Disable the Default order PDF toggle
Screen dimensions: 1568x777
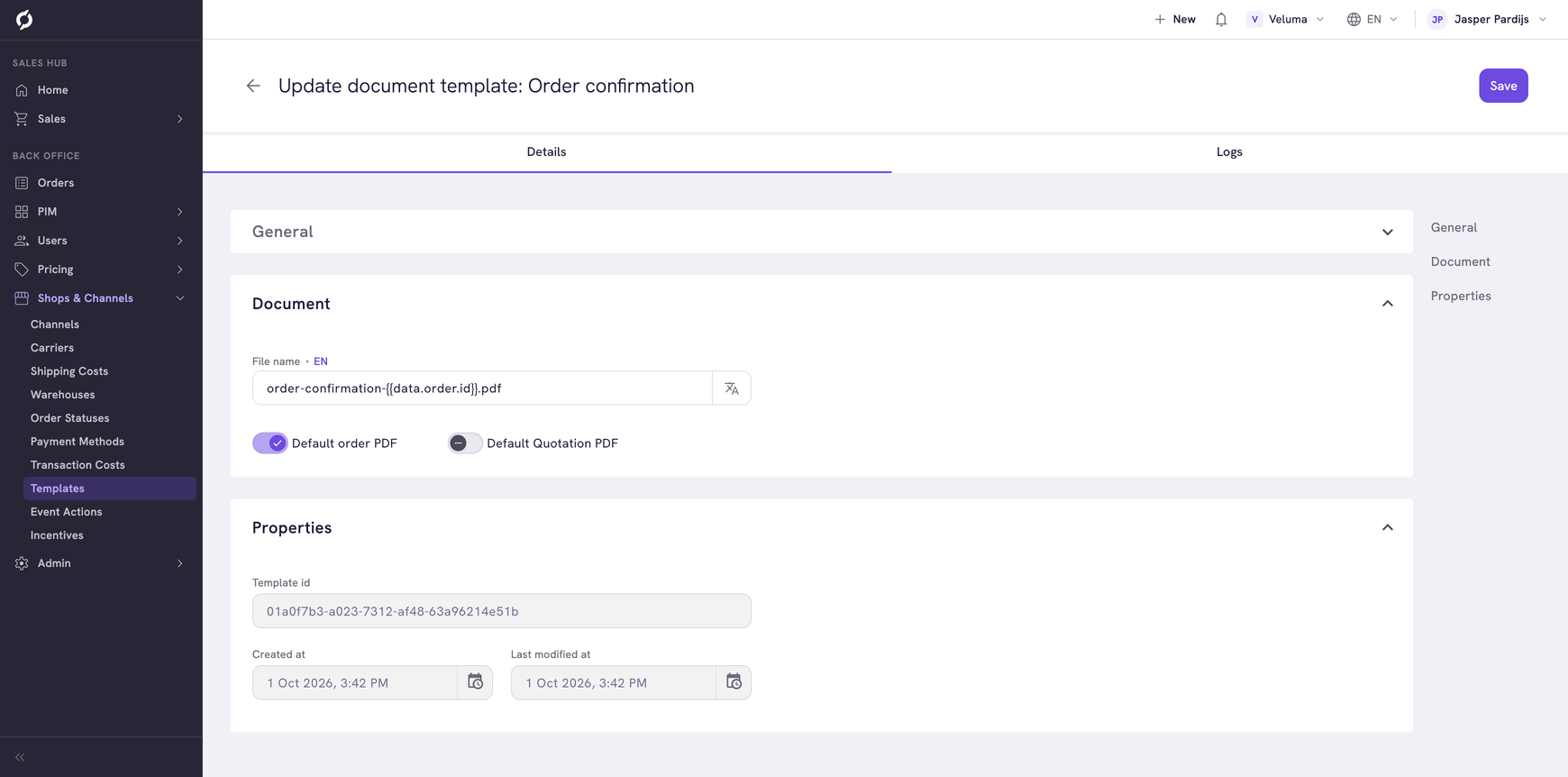point(269,443)
